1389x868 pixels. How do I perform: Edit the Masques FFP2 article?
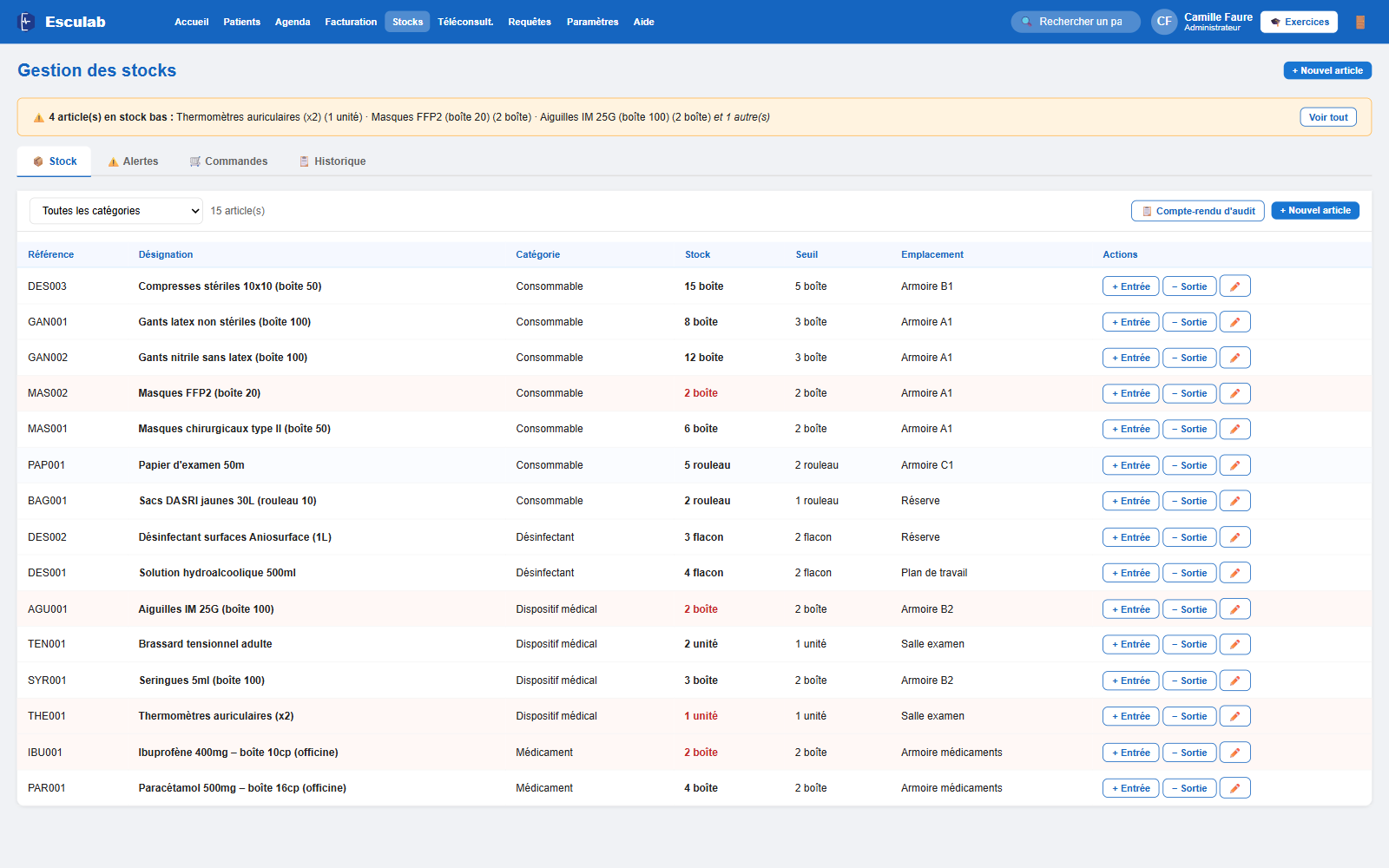pyautogui.click(x=1234, y=393)
